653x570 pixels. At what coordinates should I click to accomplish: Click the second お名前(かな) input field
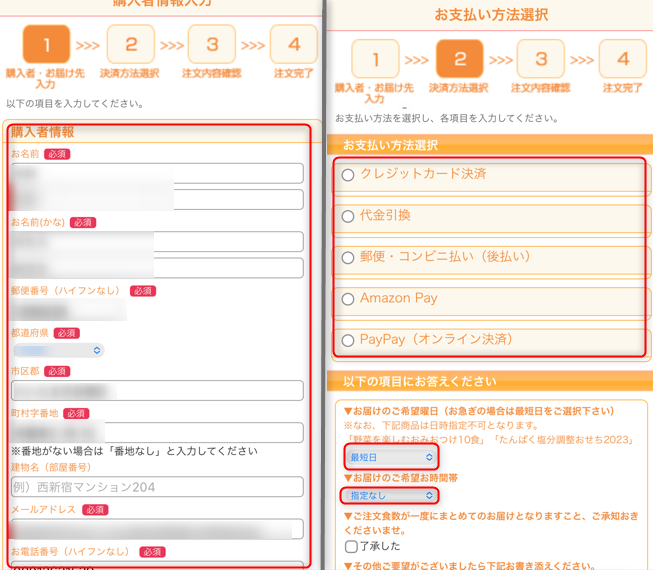[157, 268]
